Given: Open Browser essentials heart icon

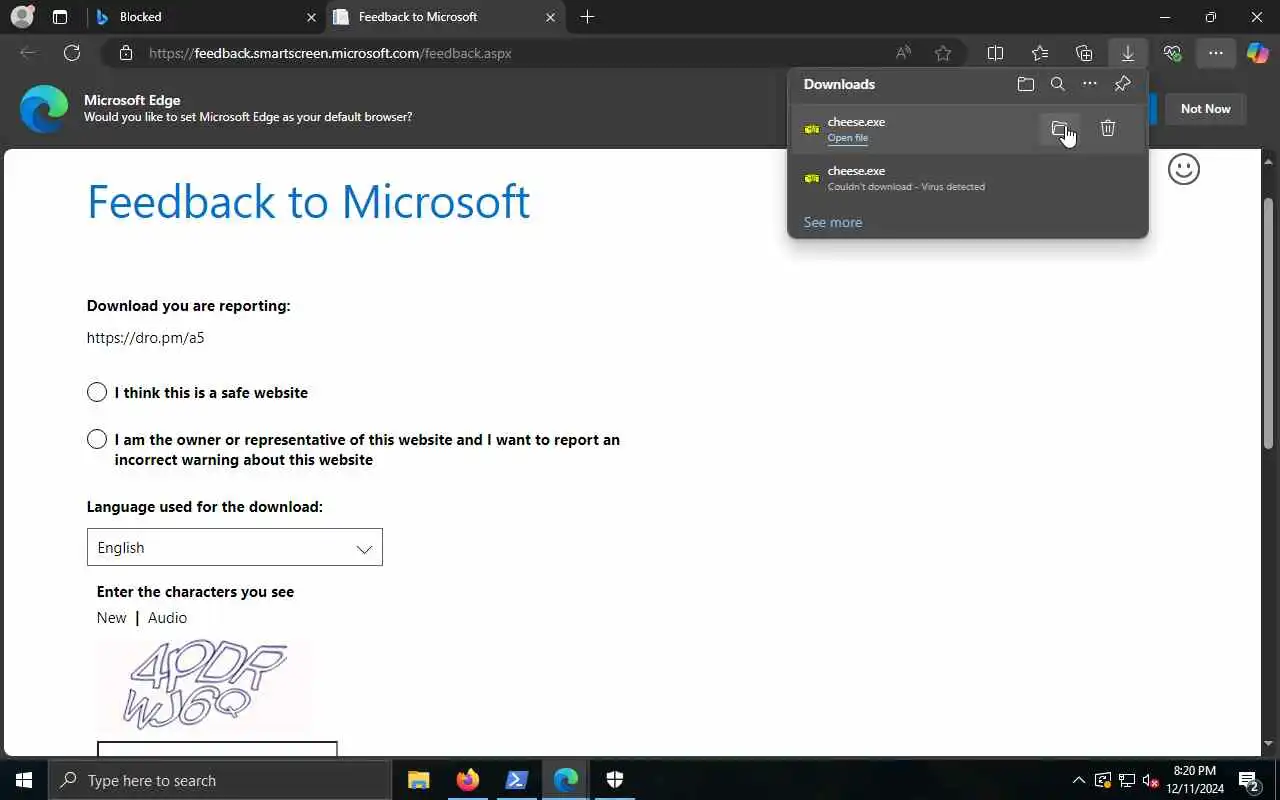Looking at the screenshot, I should tap(1172, 53).
